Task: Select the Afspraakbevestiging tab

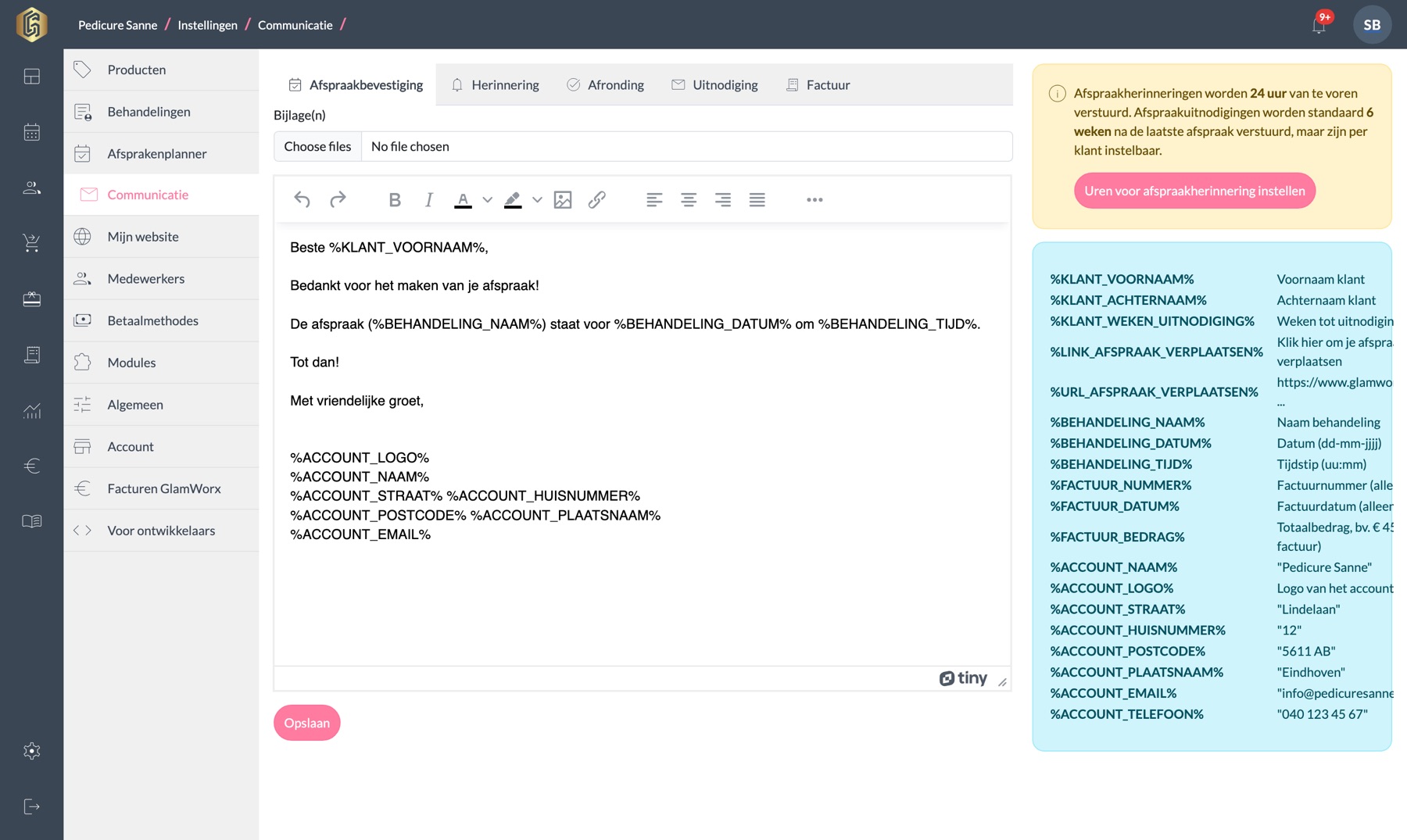Action: [356, 84]
